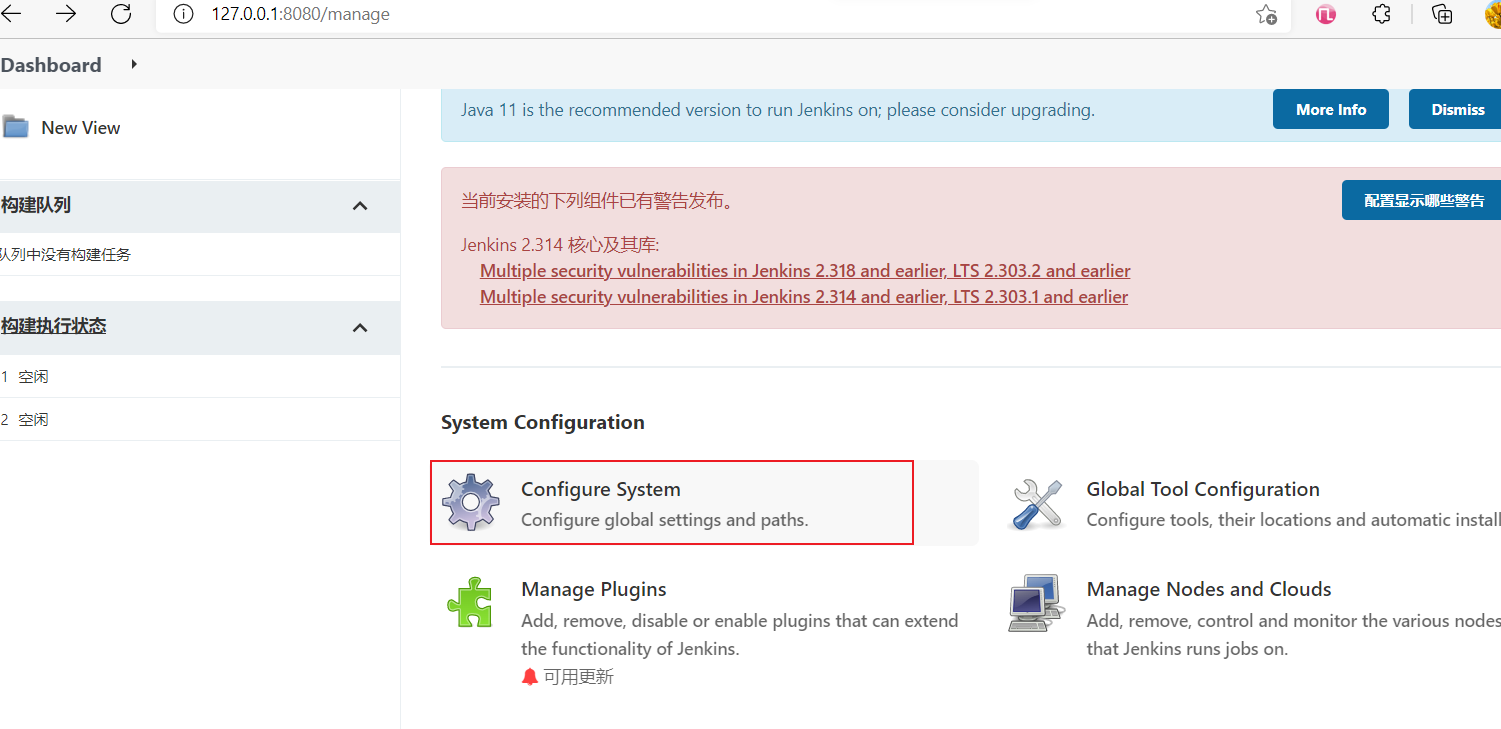Click the Configure System gear icon
This screenshot has width=1501, height=729.
[471, 503]
